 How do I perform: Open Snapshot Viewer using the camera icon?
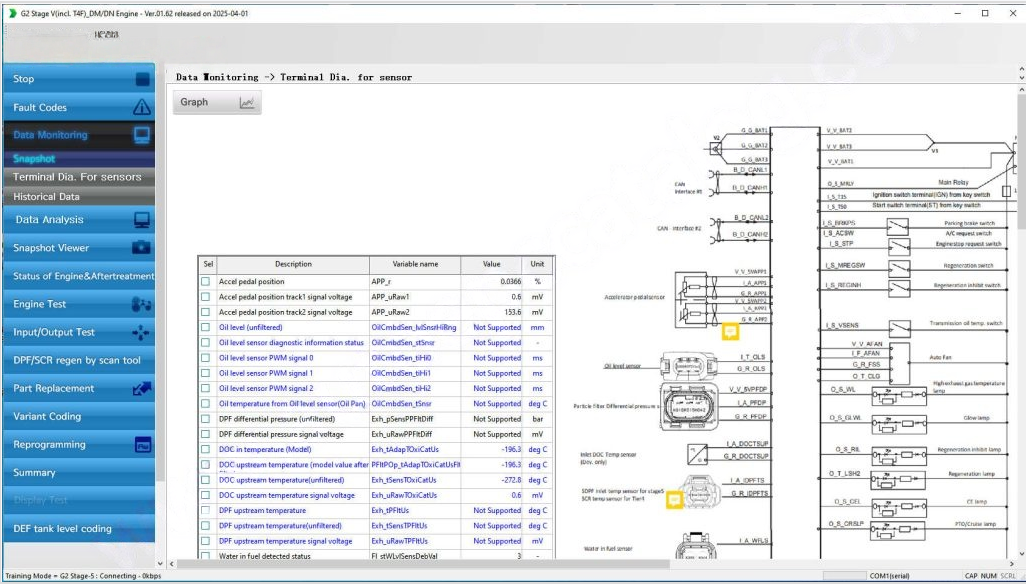pos(142,248)
